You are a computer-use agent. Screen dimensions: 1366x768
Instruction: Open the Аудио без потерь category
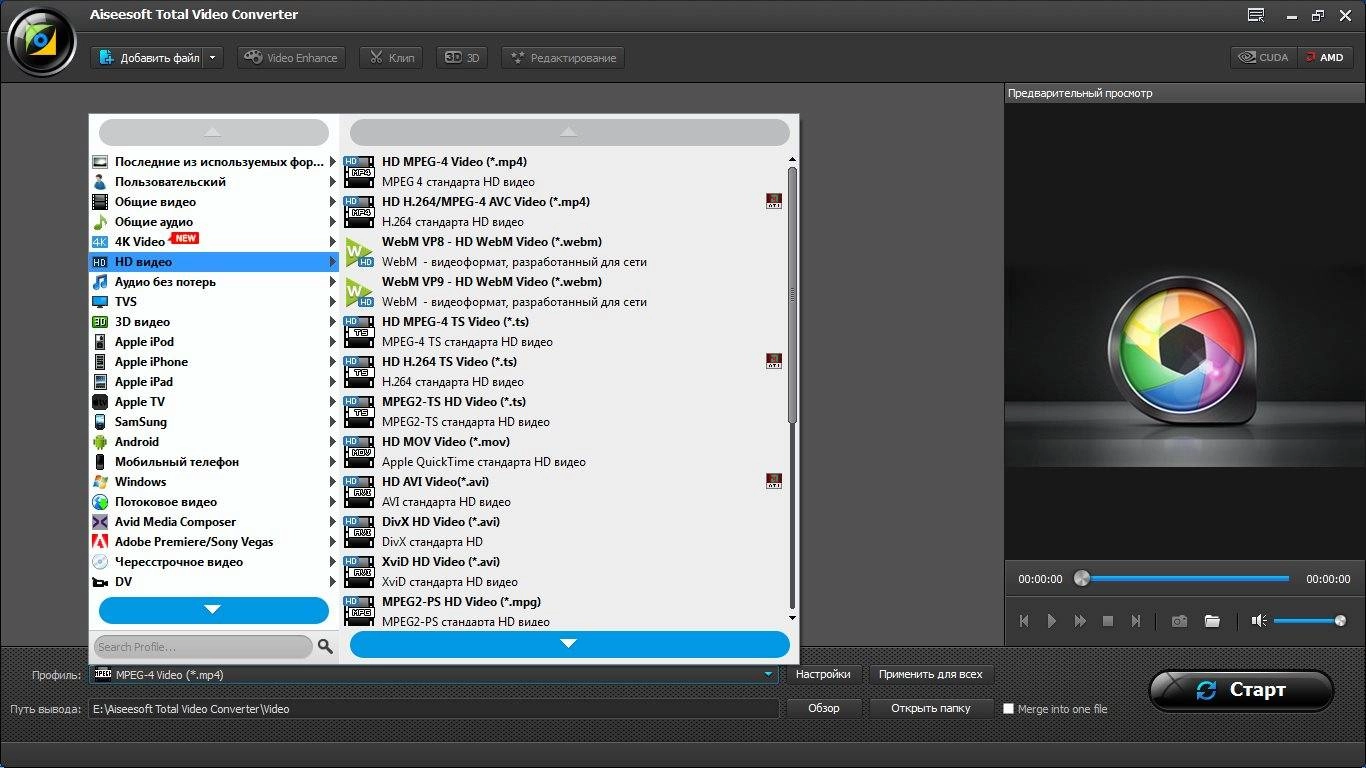tap(214, 282)
